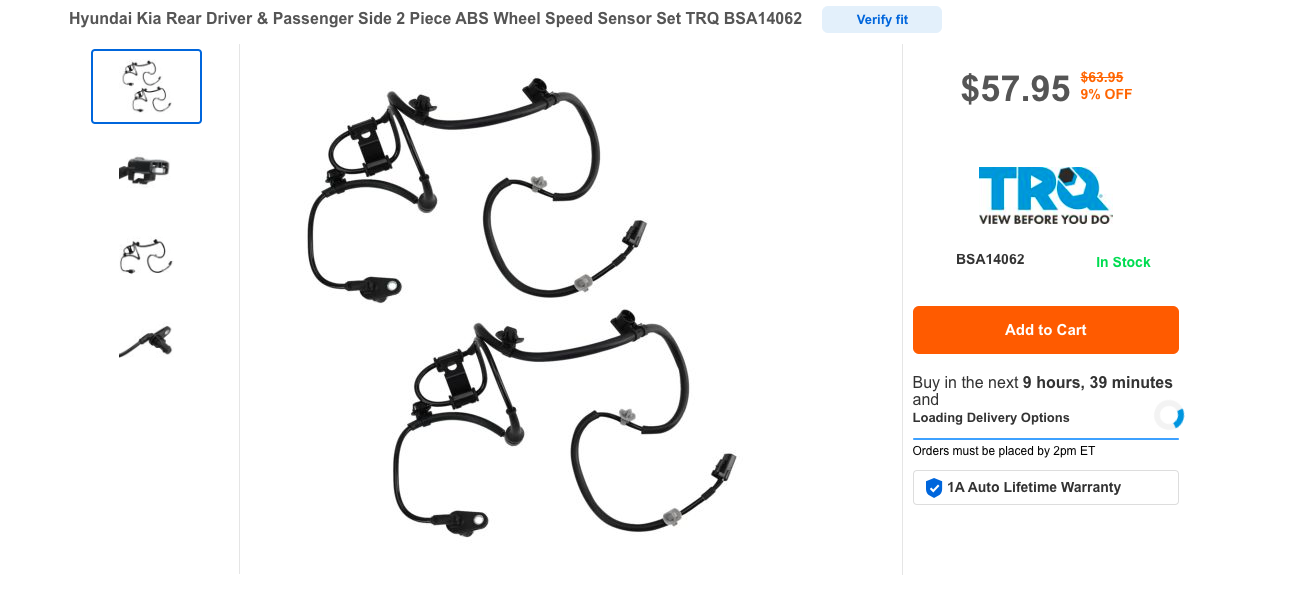Image resolution: width=1308 pixels, height=606 pixels.
Task: Click the Verify fit button
Action: [x=882, y=20]
